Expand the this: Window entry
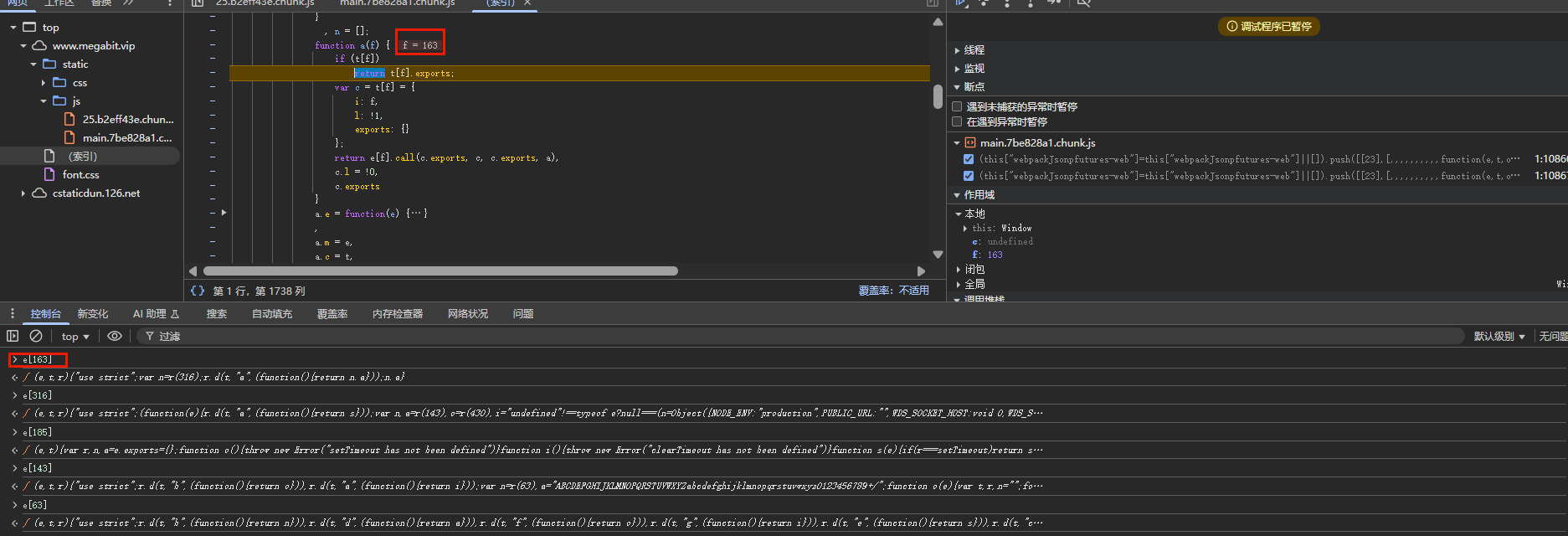This screenshot has width=1568, height=536. click(966, 228)
